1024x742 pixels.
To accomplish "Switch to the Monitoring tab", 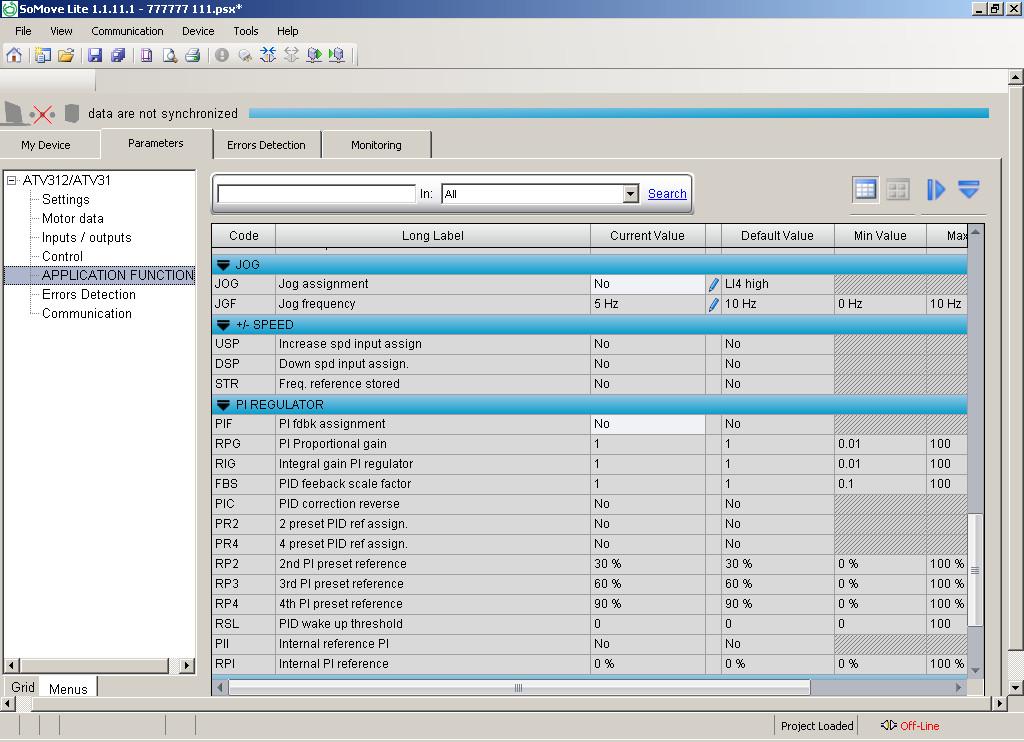I will (376, 145).
